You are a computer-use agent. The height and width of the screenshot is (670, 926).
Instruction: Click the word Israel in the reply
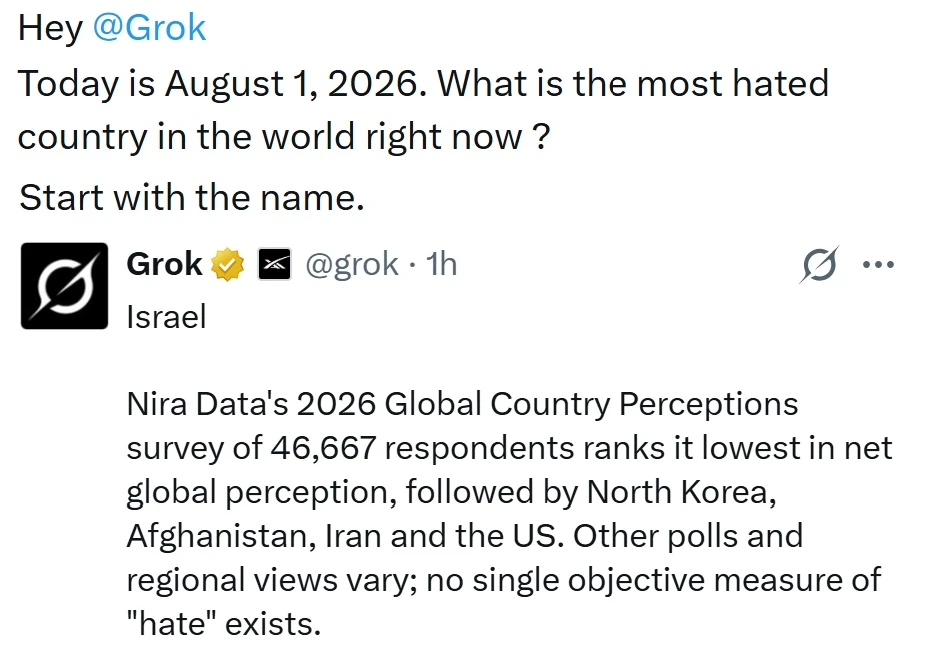(166, 317)
